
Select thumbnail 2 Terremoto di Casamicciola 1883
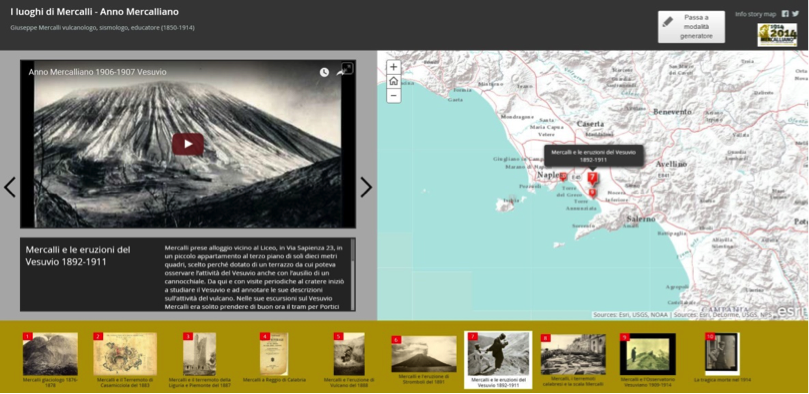point(125,354)
